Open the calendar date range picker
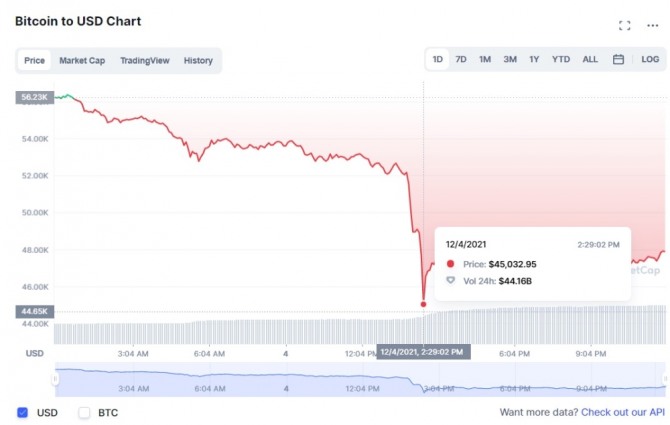This screenshot has height=425, width=670. click(x=618, y=59)
